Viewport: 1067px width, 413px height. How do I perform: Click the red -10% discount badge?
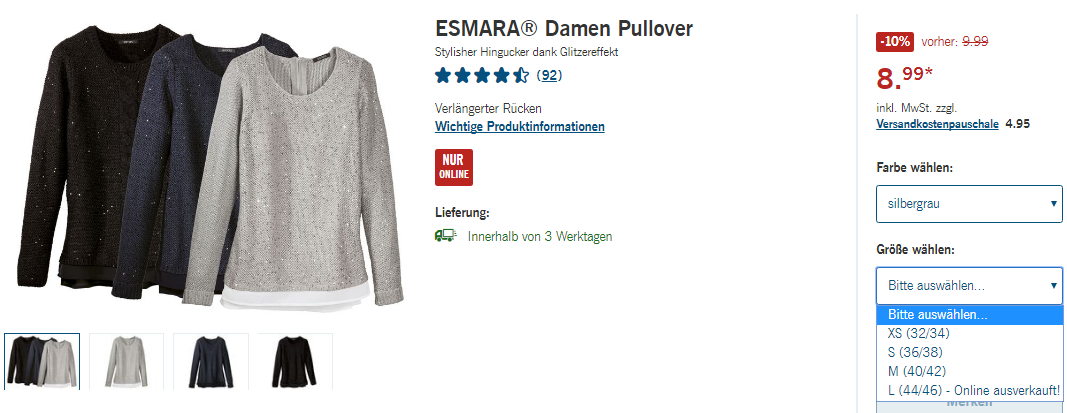pyautogui.click(x=895, y=42)
